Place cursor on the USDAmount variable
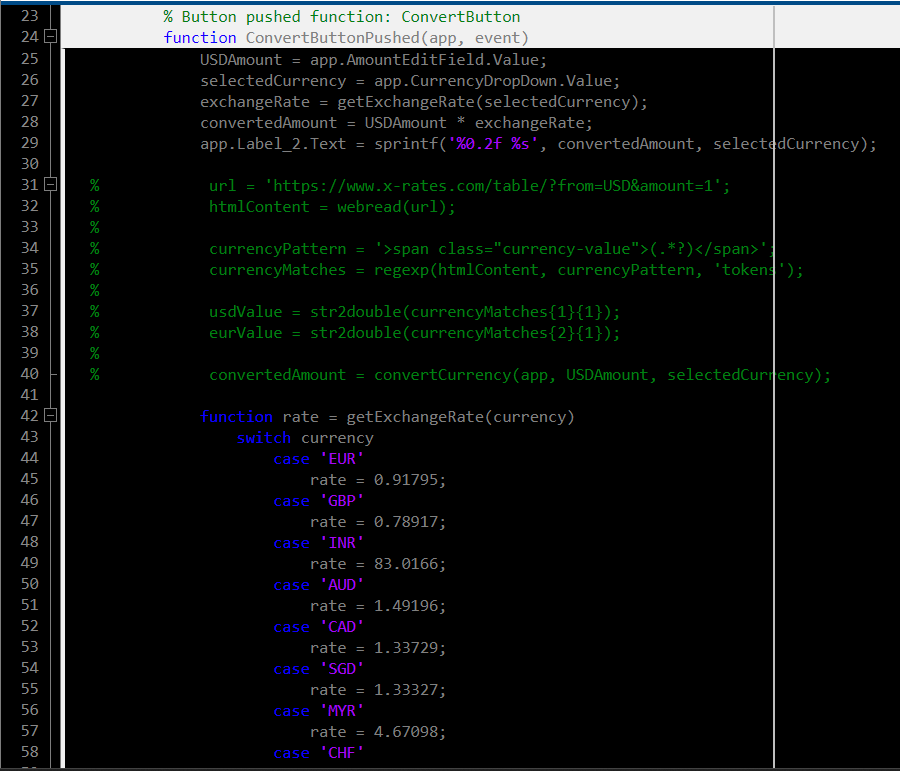The height and width of the screenshot is (771, 900). click(240, 59)
